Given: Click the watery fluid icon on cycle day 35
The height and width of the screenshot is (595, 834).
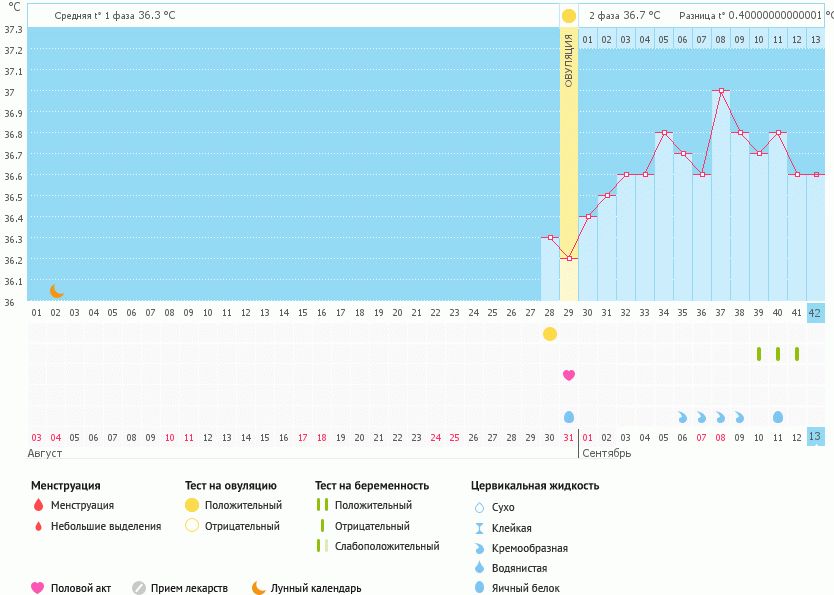Looking at the screenshot, I should point(683,417).
